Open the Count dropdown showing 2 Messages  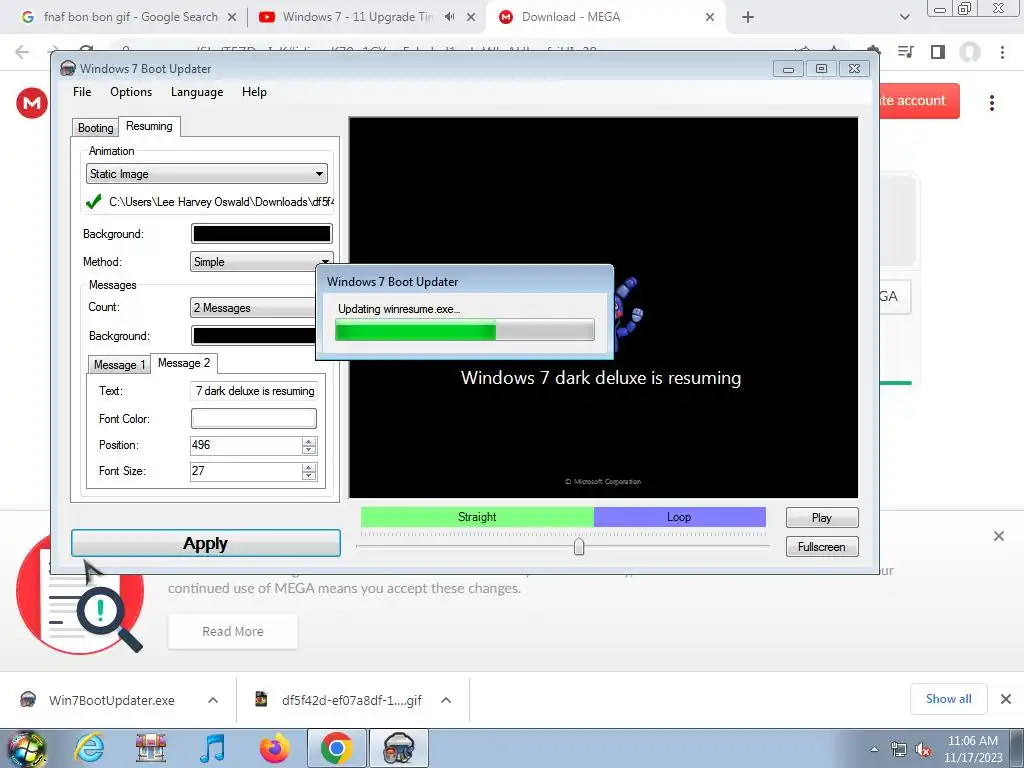[253, 308]
